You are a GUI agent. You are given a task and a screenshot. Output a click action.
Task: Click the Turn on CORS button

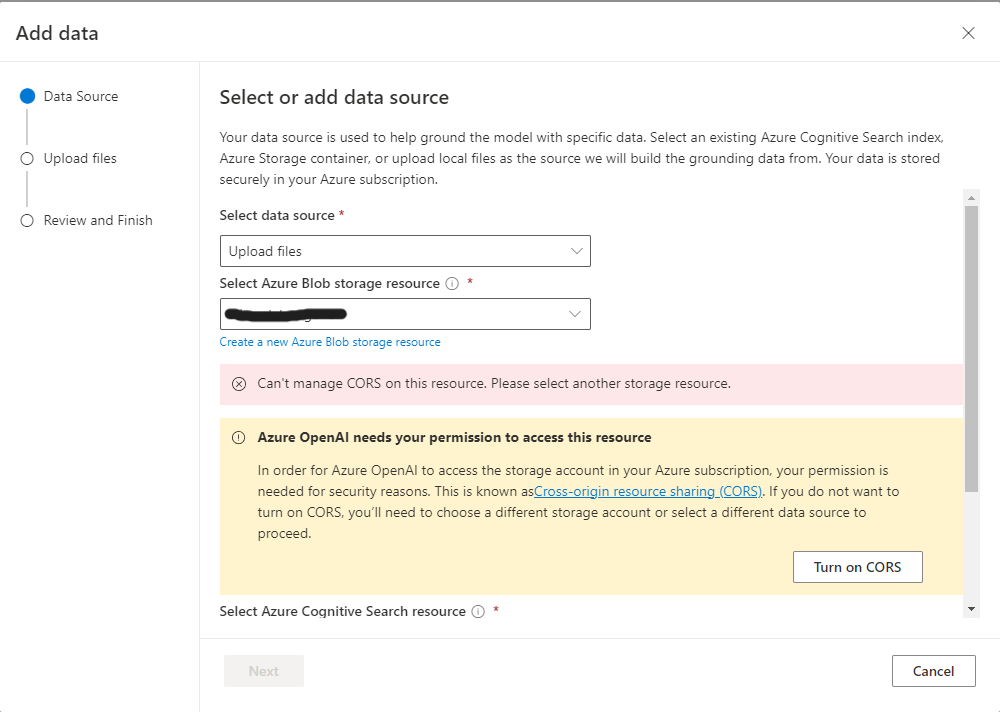pyautogui.click(x=857, y=567)
